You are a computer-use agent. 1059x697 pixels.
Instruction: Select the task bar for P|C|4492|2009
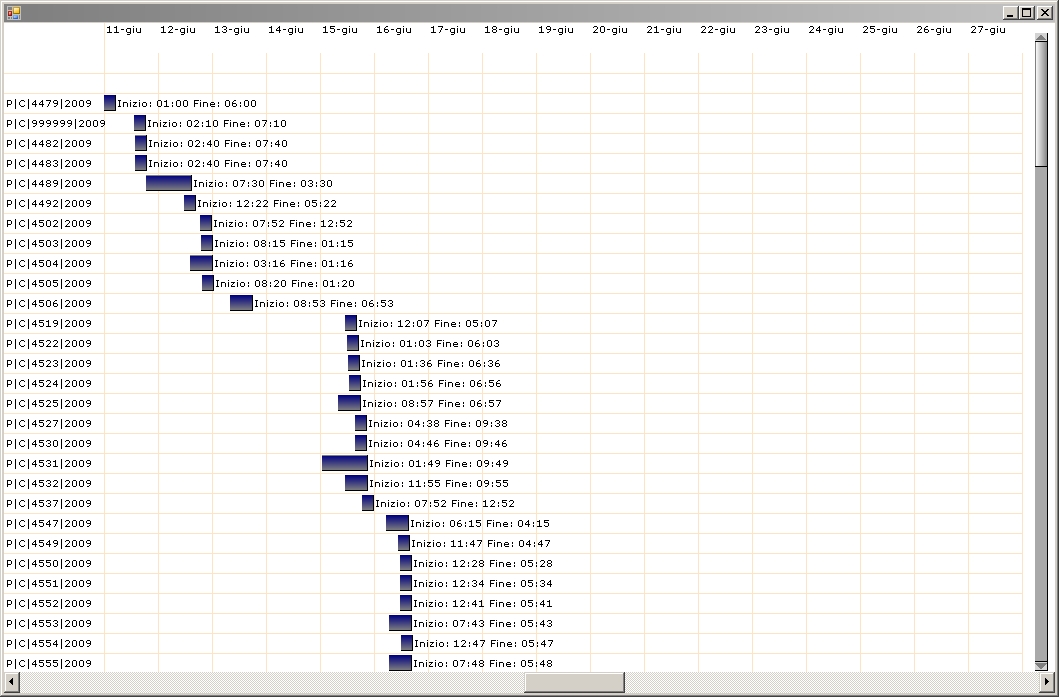[x=190, y=203]
